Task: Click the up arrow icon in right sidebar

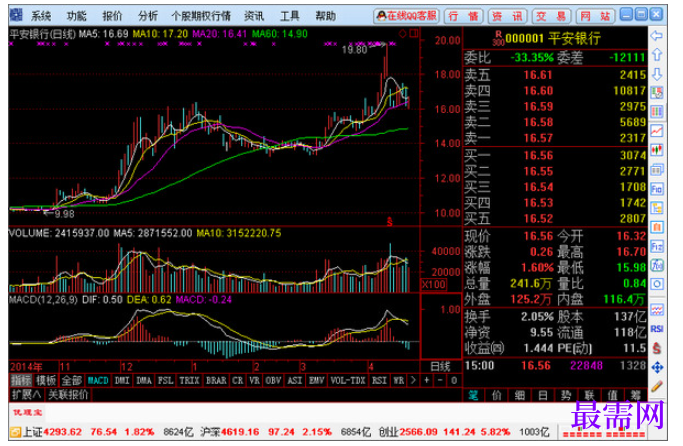Action: 656,55
